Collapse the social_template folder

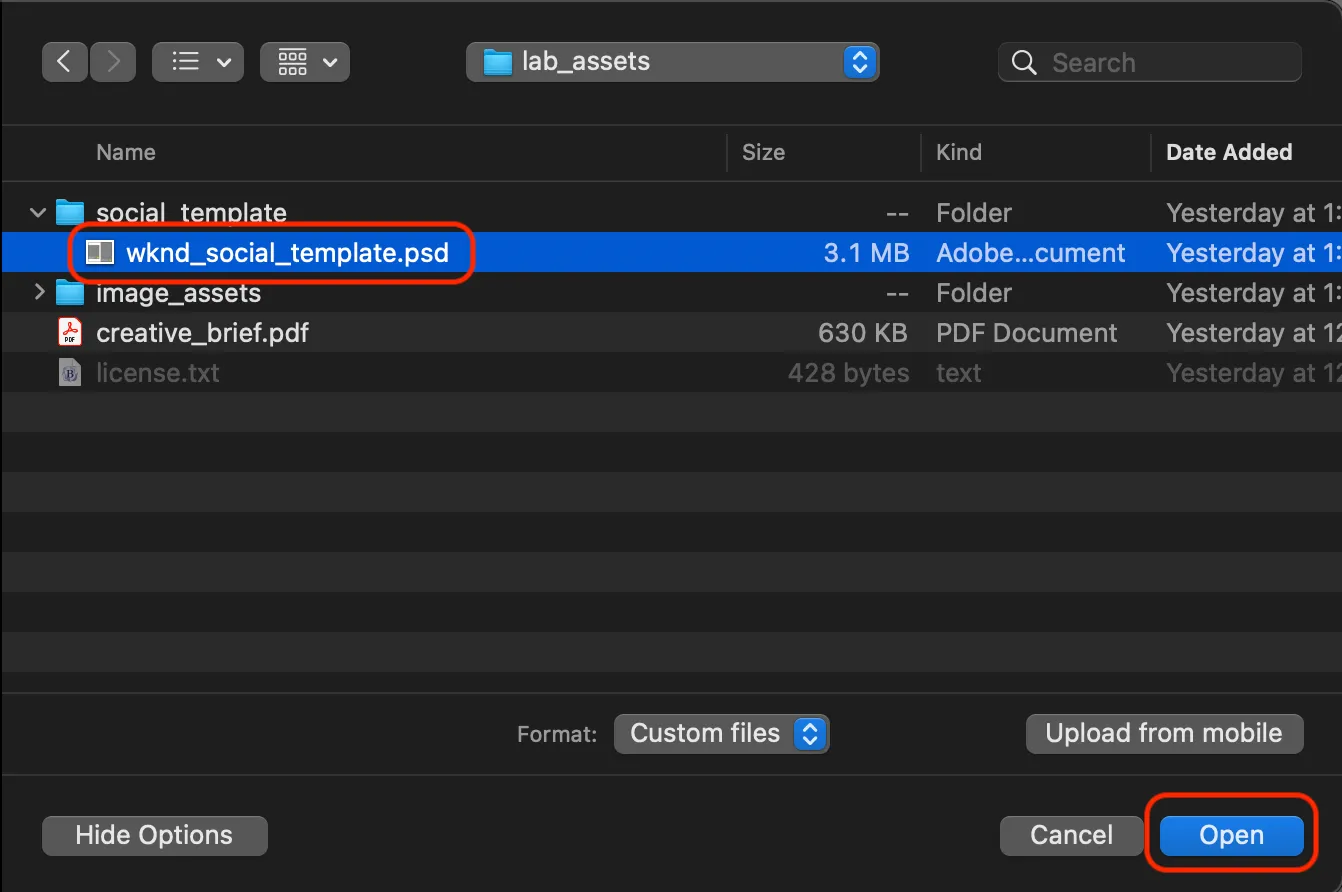(38, 212)
